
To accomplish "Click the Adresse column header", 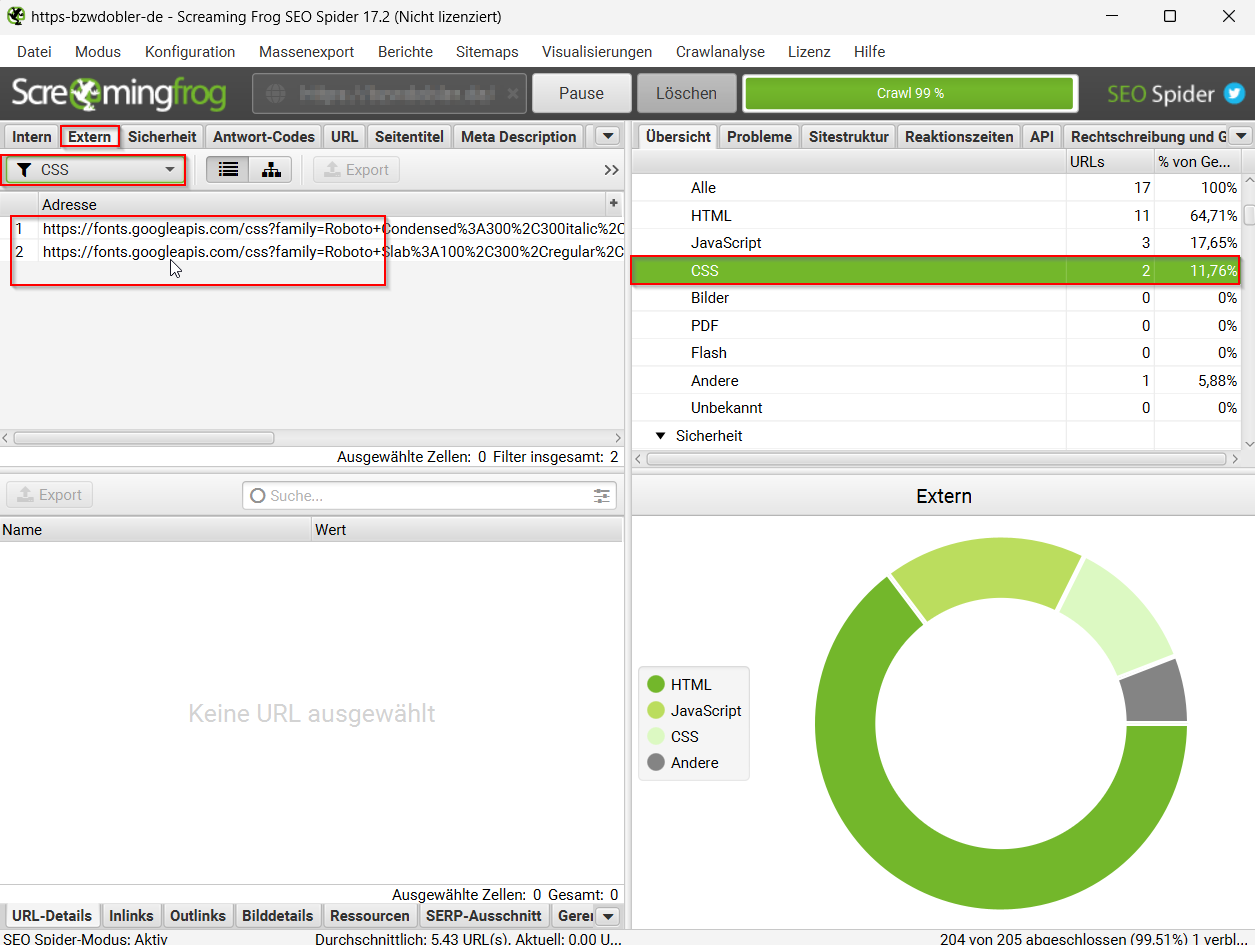I will 320,204.
